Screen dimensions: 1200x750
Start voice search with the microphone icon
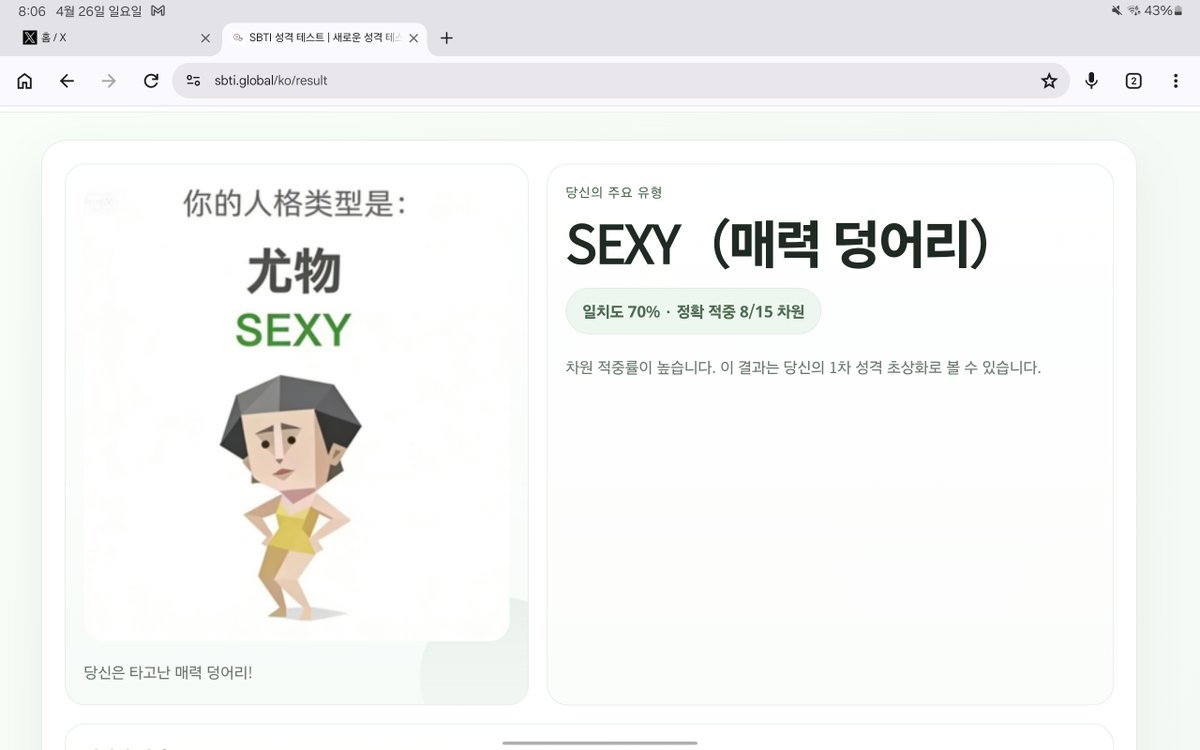(x=1091, y=81)
